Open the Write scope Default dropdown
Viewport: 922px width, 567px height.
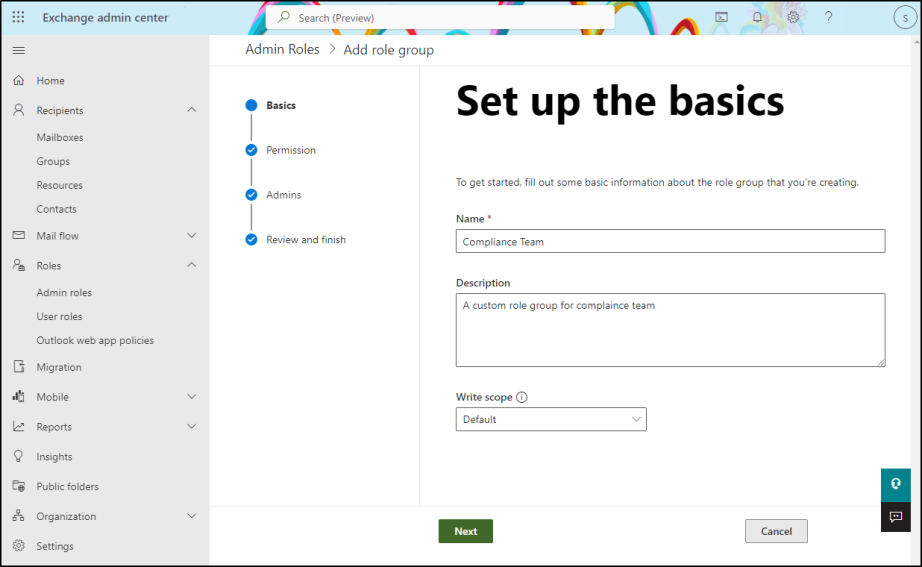point(551,419)
